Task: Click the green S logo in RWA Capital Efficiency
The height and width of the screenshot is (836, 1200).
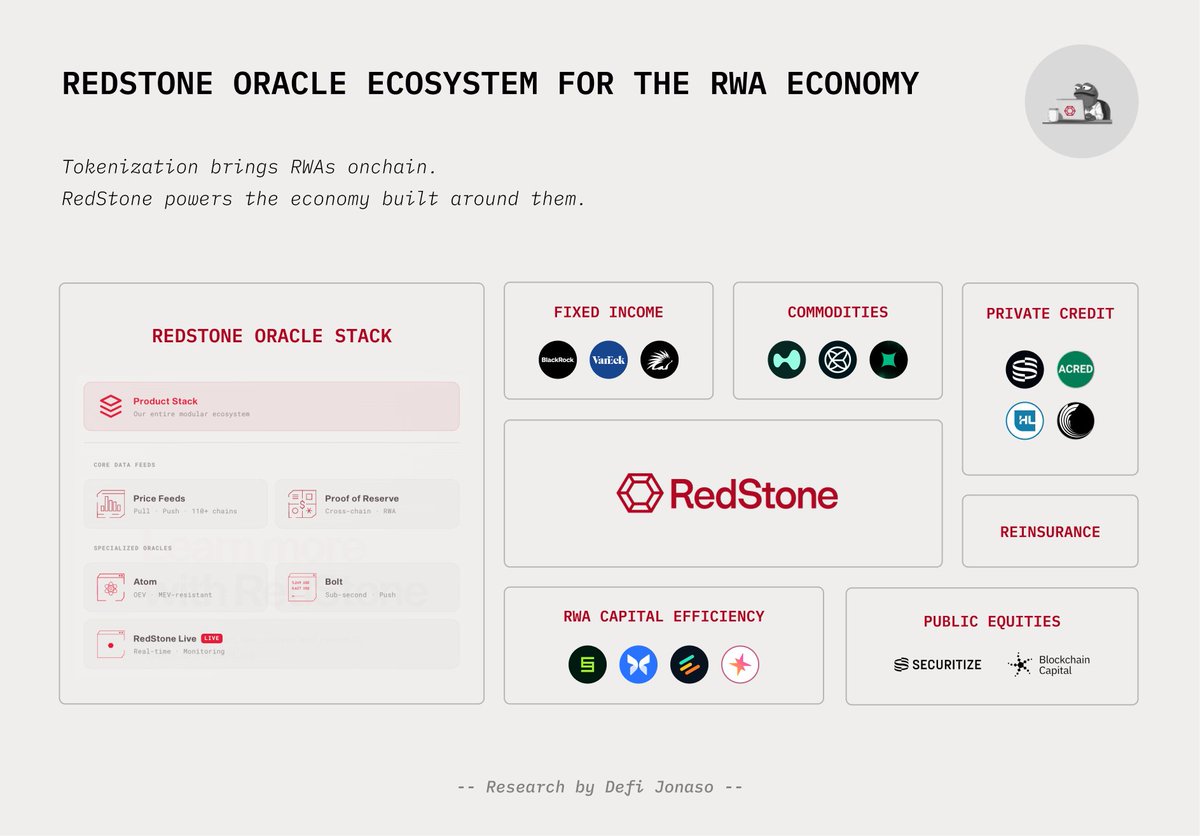Action: (x=588, y=664)
